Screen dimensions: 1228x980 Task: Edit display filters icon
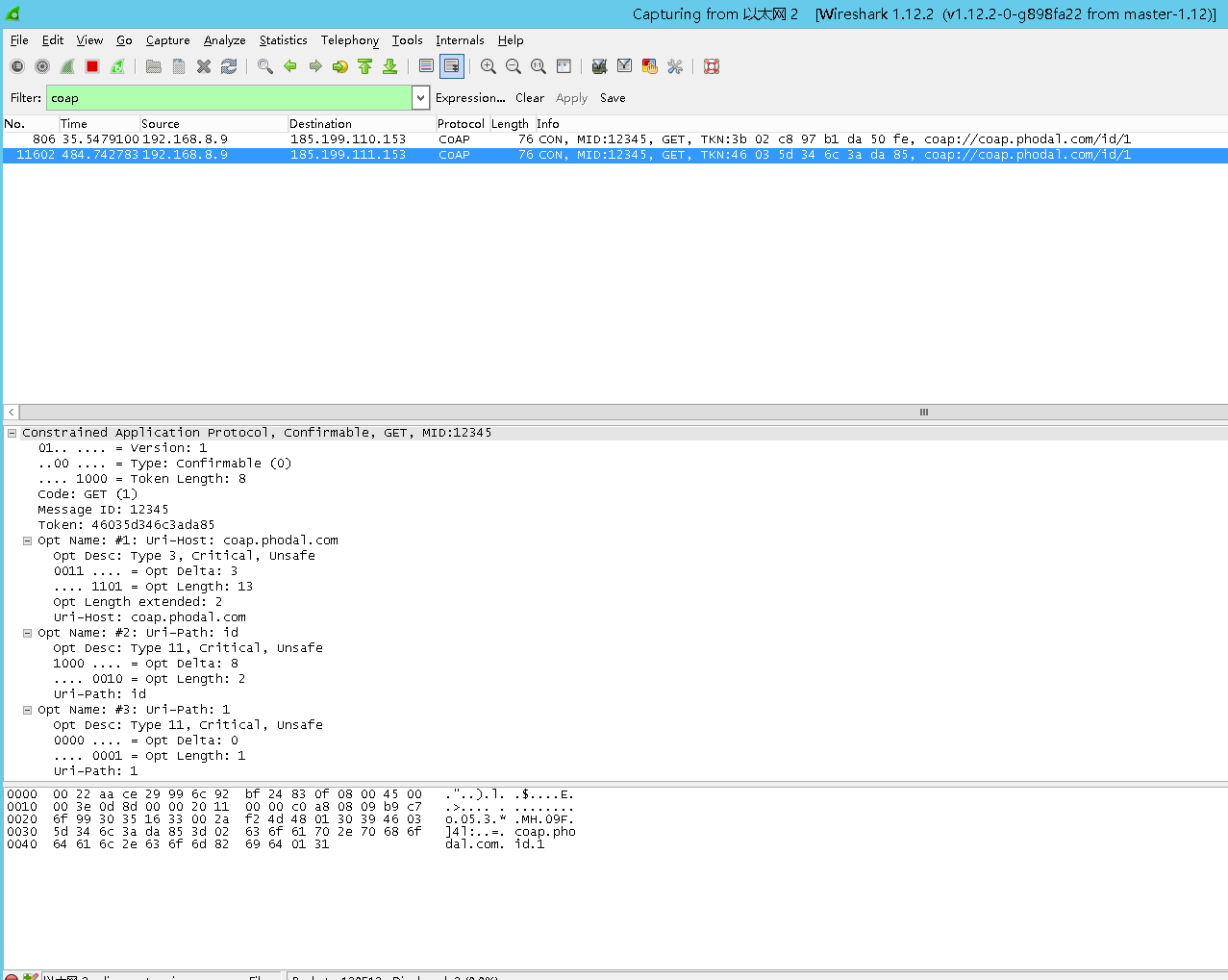pos(624,66)
